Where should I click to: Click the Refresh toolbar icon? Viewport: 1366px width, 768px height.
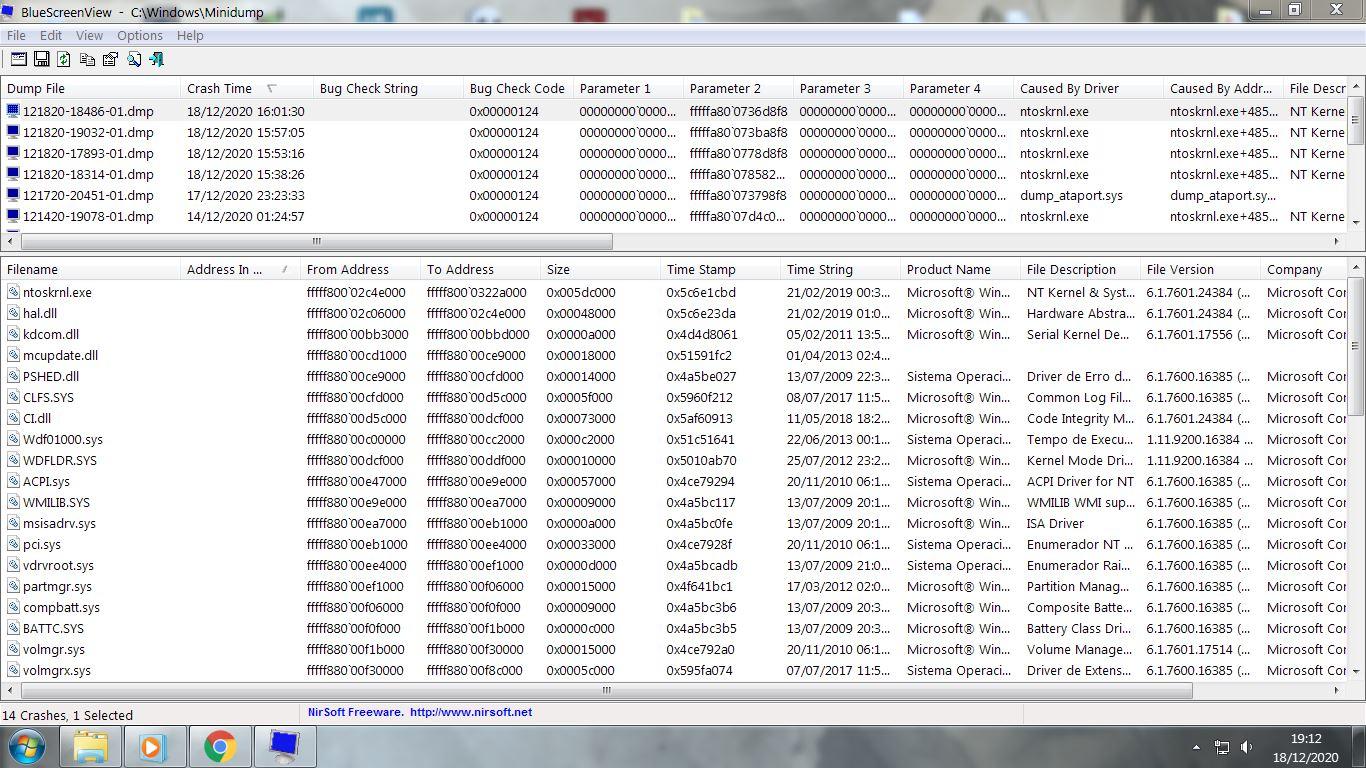point(64,60)
